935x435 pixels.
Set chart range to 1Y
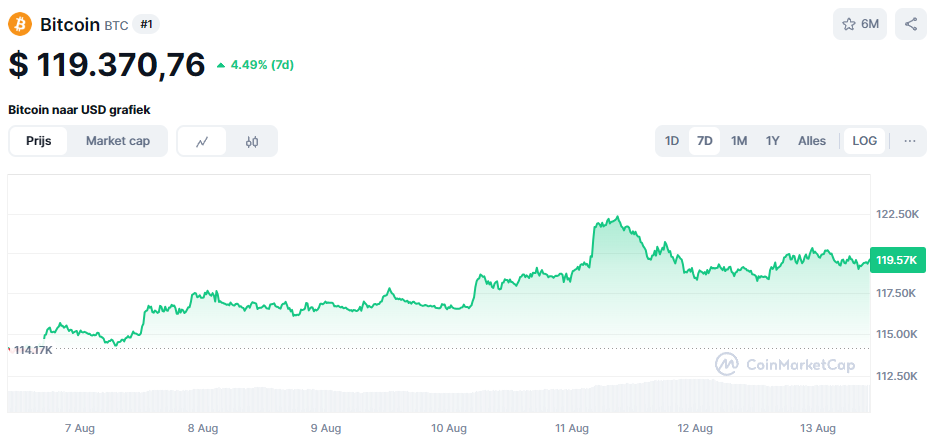[772, 141]
